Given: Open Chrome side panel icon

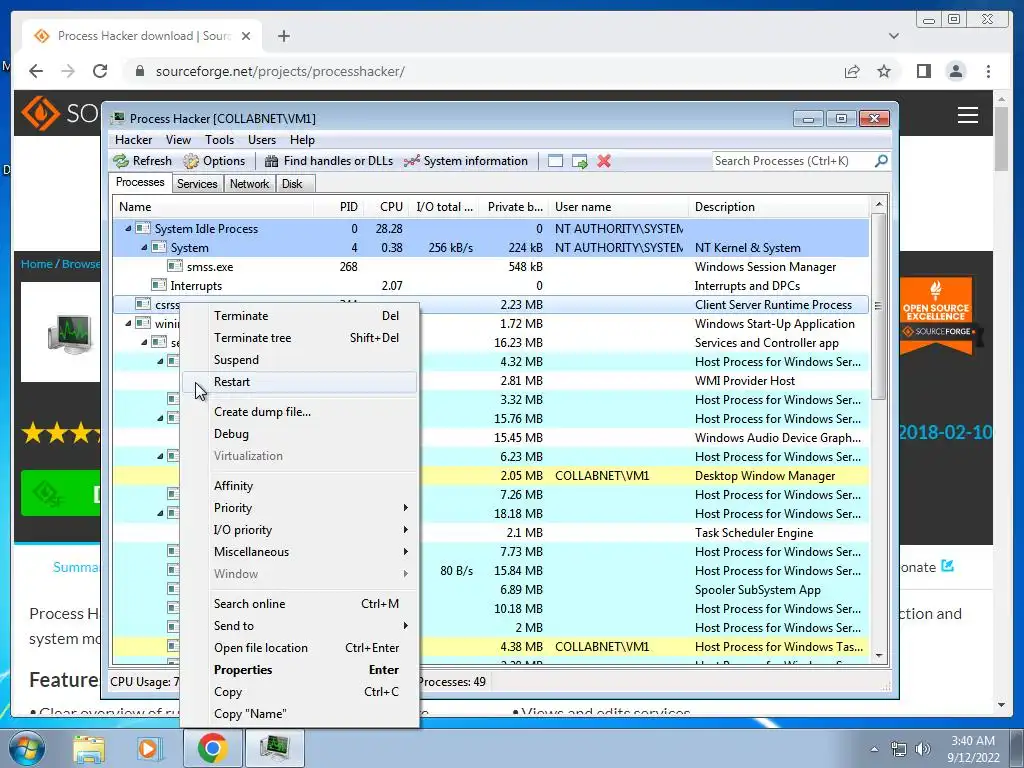Looking at the screenshot, I should (x=923, y=71).
